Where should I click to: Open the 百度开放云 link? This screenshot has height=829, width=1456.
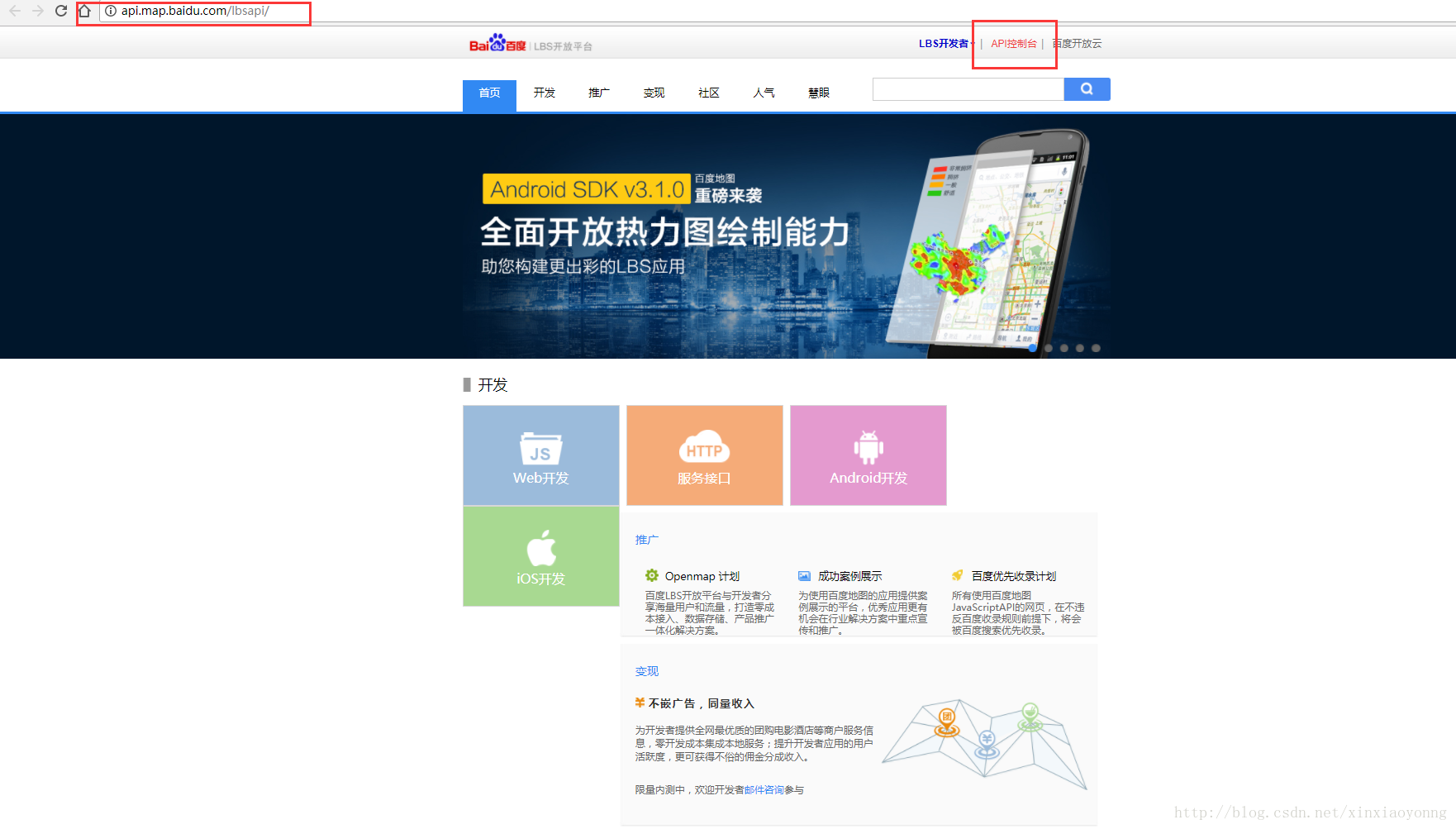(1077, 44)
